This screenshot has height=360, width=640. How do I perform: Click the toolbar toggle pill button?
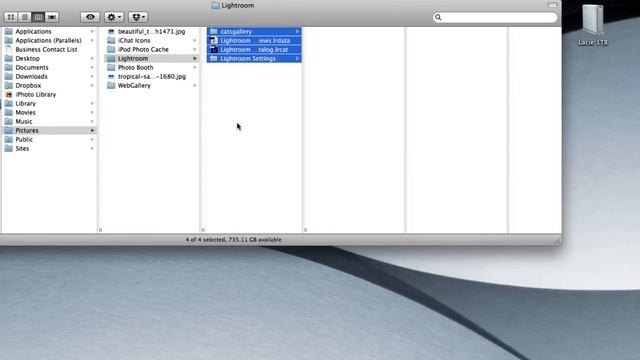click(x=552, y=5)
